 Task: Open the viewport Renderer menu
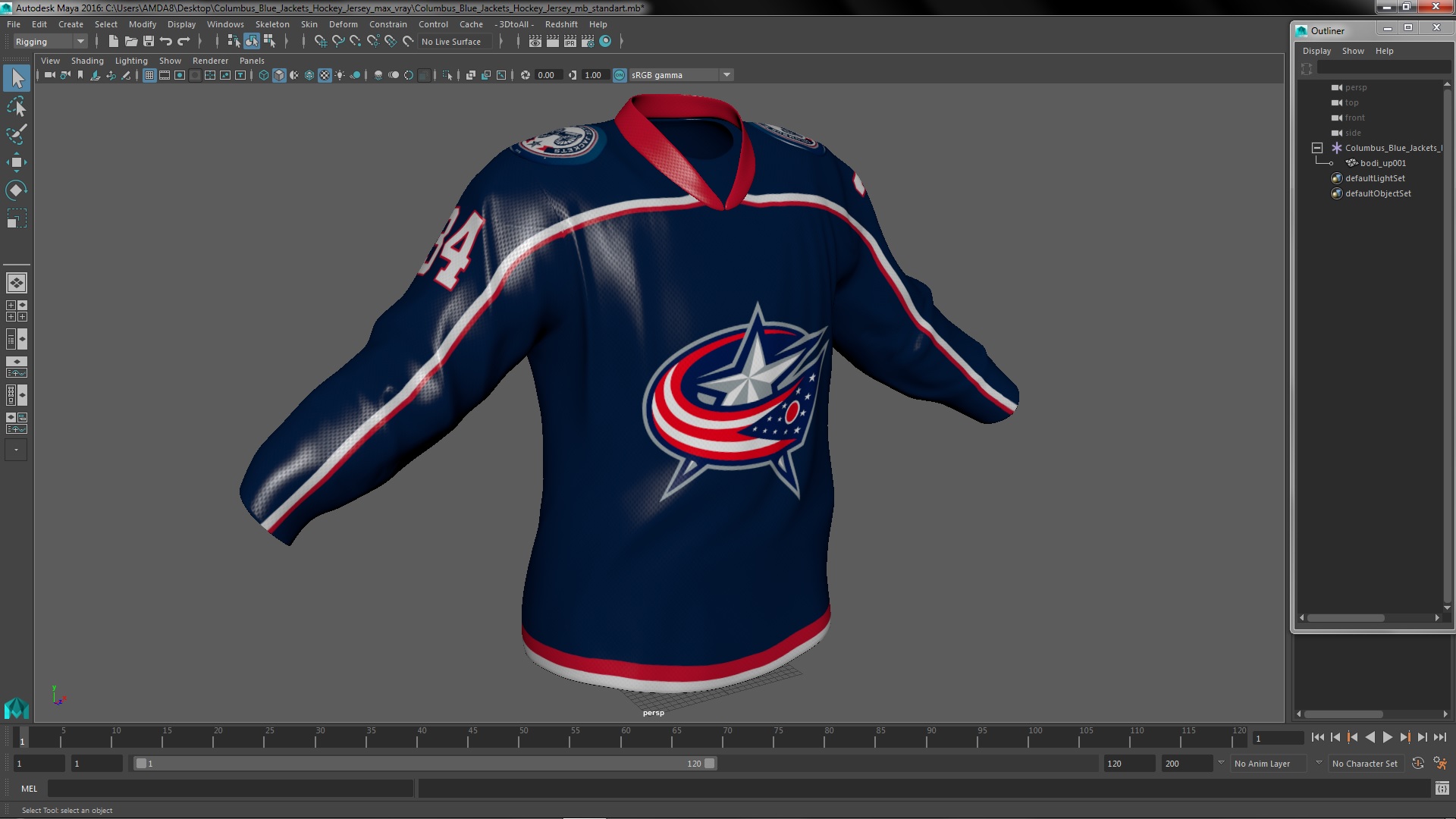pyautogui.click(x=210, y=61)
